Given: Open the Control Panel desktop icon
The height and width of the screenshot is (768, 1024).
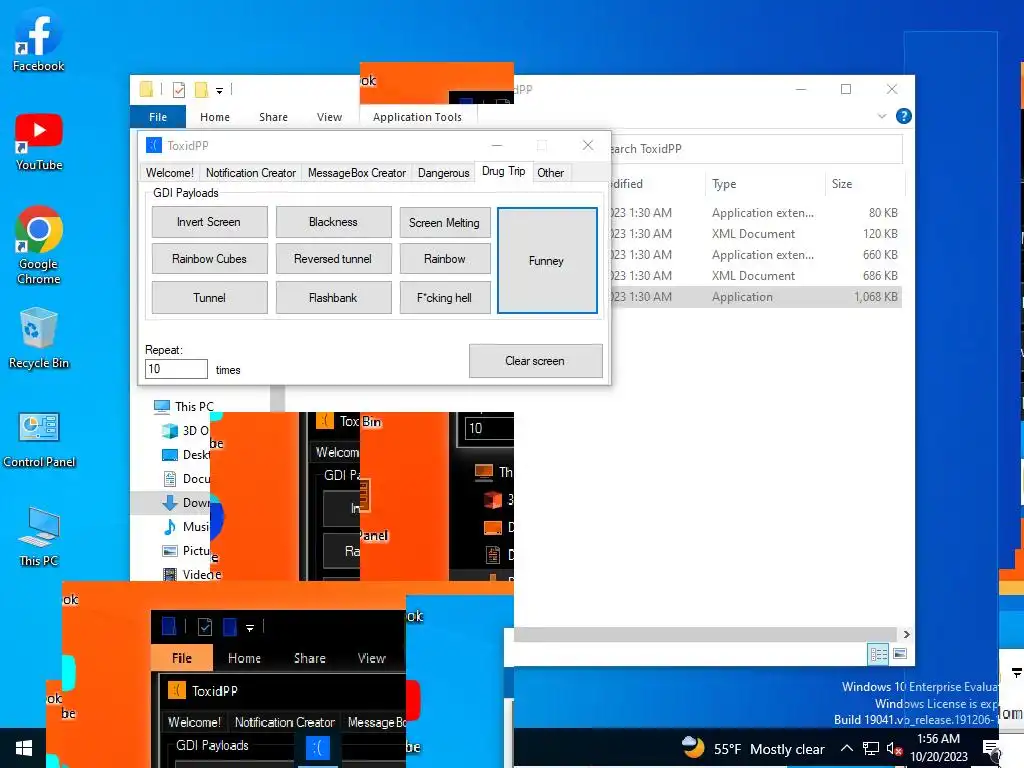Looking at the screenshot, I should tap(39, 440).
